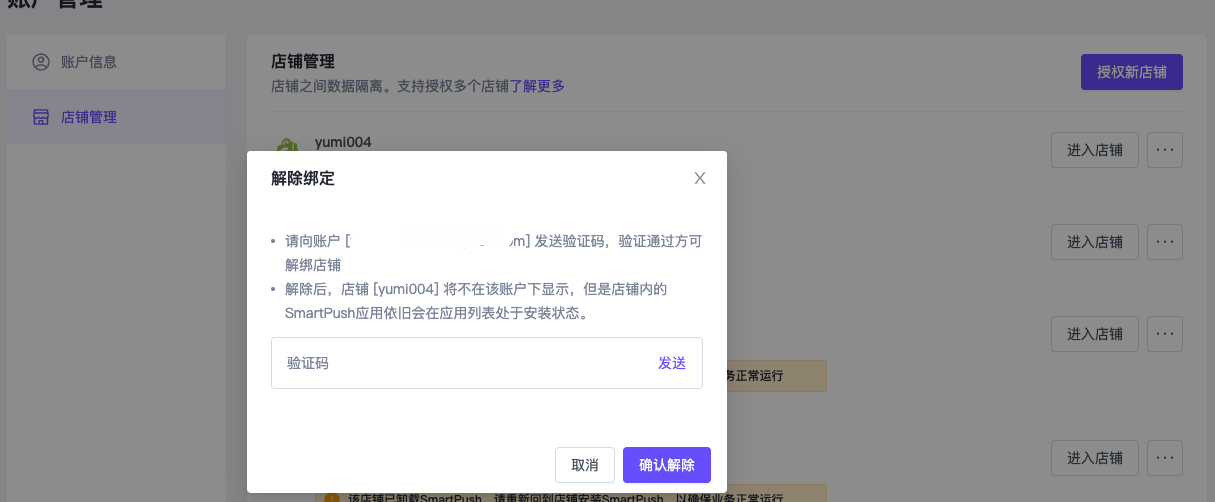
Task: Click the user icon beside 账户信息
Action: 41,62
